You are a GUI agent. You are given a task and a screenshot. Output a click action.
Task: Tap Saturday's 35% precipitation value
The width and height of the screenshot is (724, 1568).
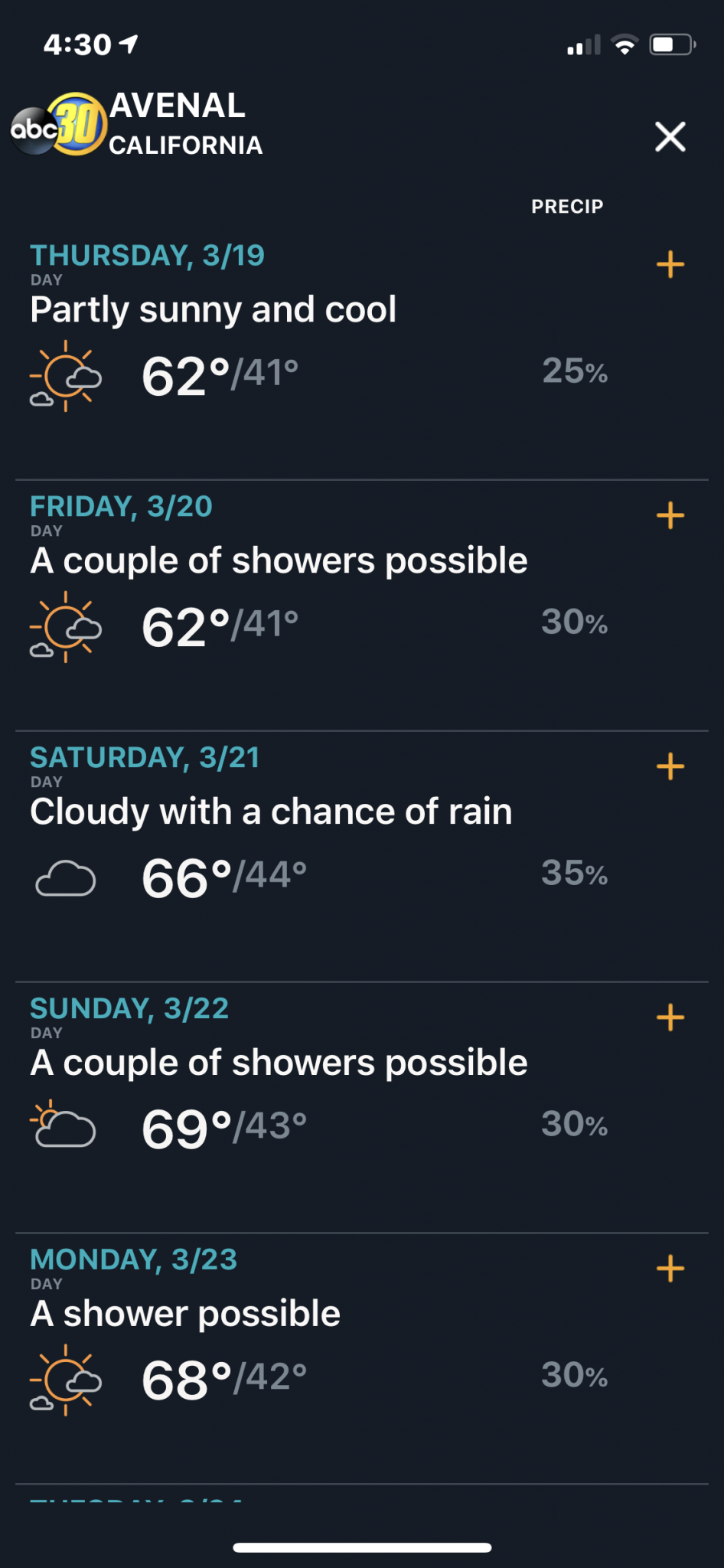pos(575,874)
